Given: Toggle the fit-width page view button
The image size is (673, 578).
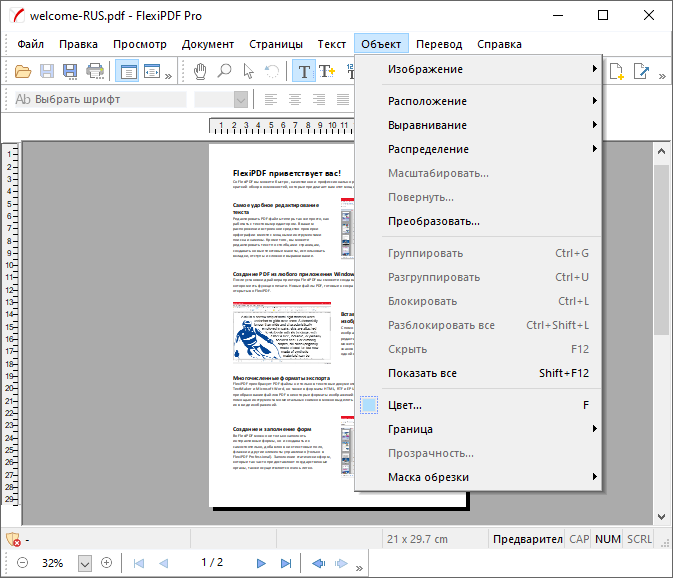Looking at the screenshot, I should point(151,71).
